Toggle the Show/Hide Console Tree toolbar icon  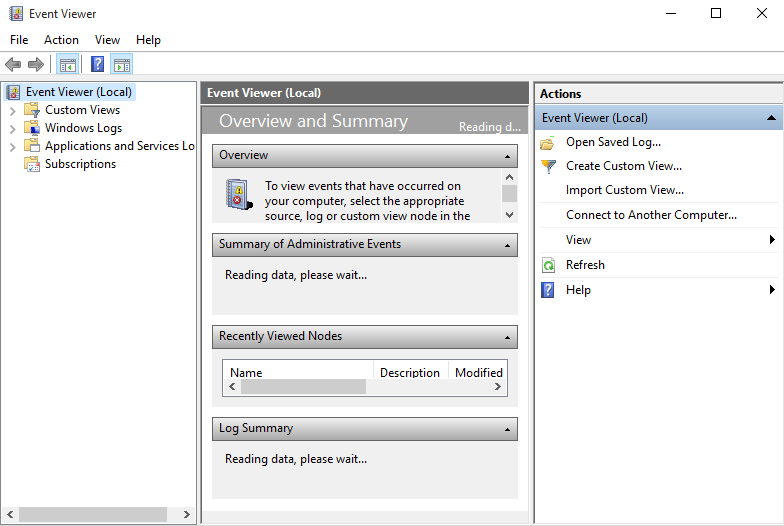point(68,64)
